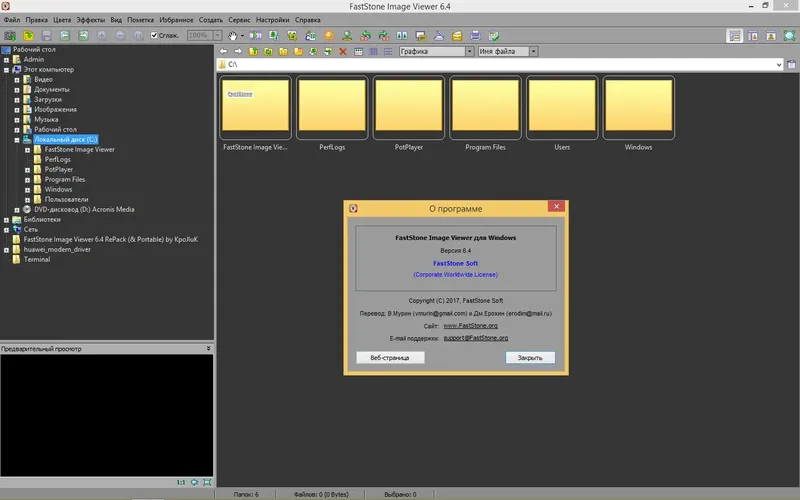The width and height of the screenshot is (800, 500).
Task: Click the printer icon in toolbar
Action: (475, 36)
